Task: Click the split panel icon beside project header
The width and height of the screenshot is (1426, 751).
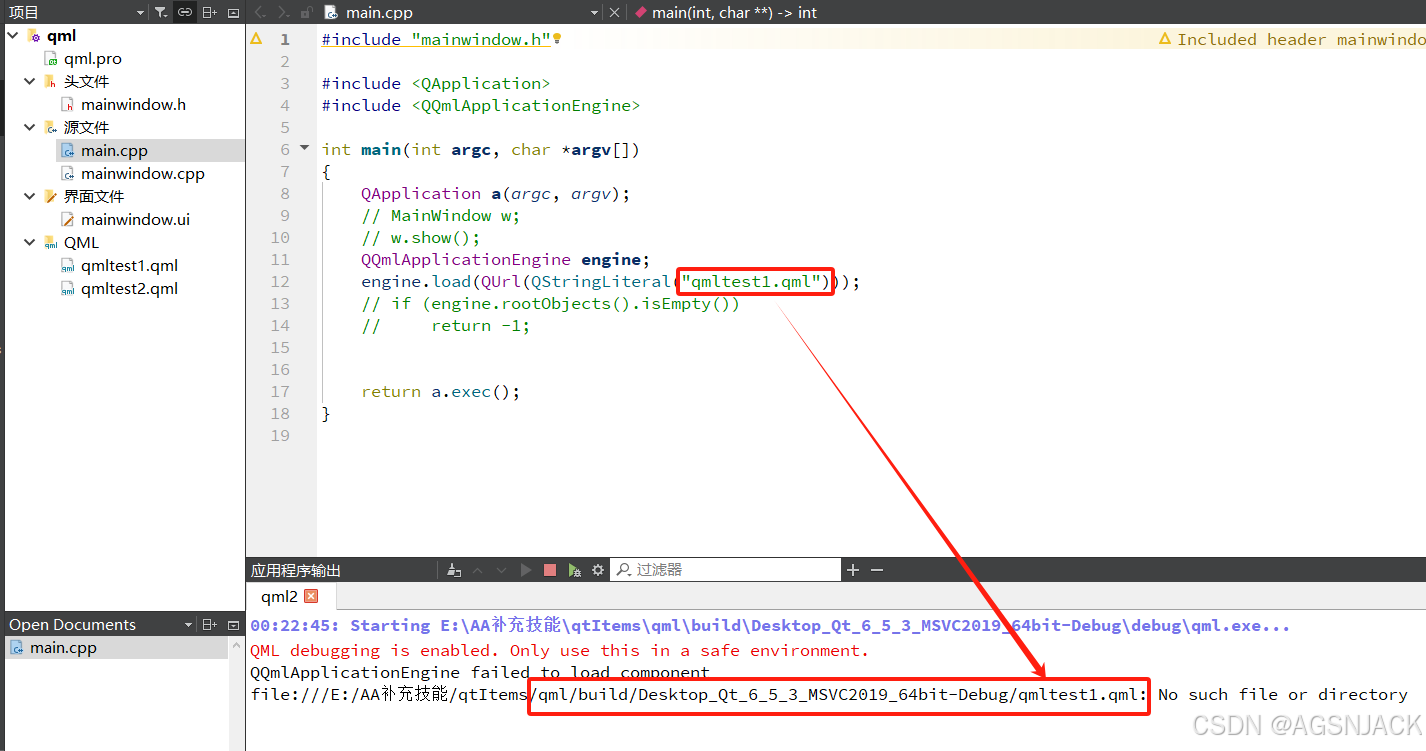Action: coord(209,11)
